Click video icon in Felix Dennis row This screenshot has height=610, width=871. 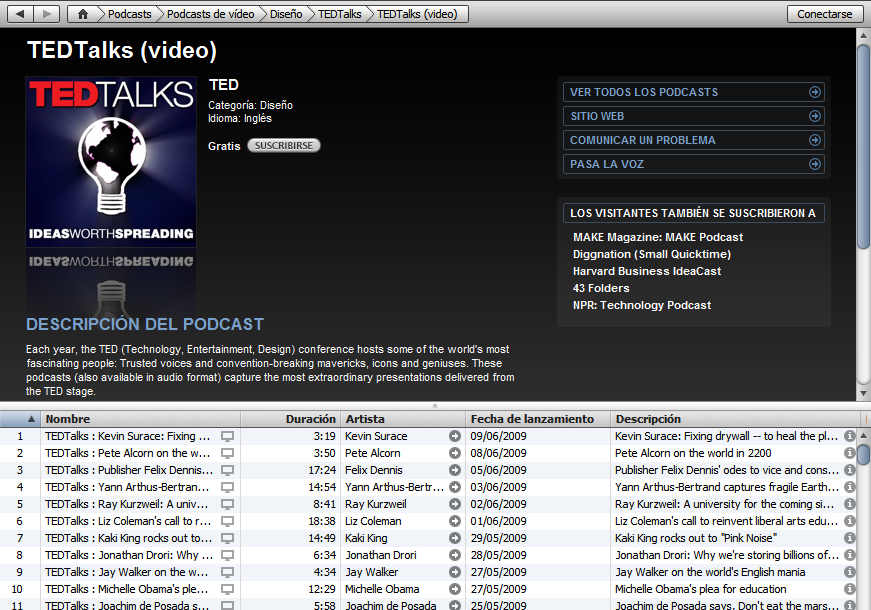(x=227, y=471)
